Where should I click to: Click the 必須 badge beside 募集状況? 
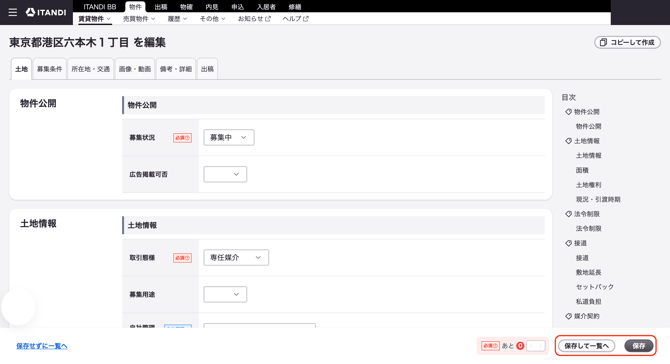click(182, 138)
